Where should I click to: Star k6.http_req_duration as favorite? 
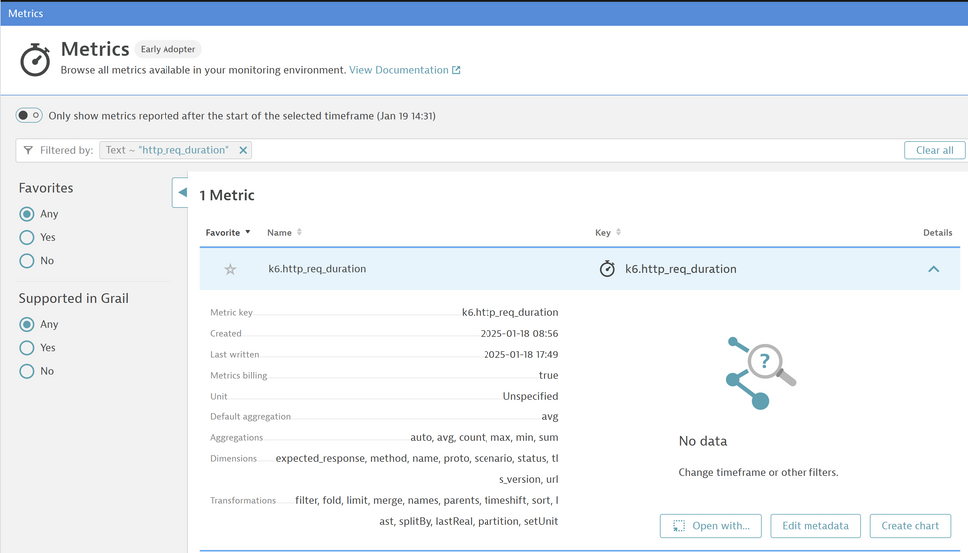tap(230, 269)
